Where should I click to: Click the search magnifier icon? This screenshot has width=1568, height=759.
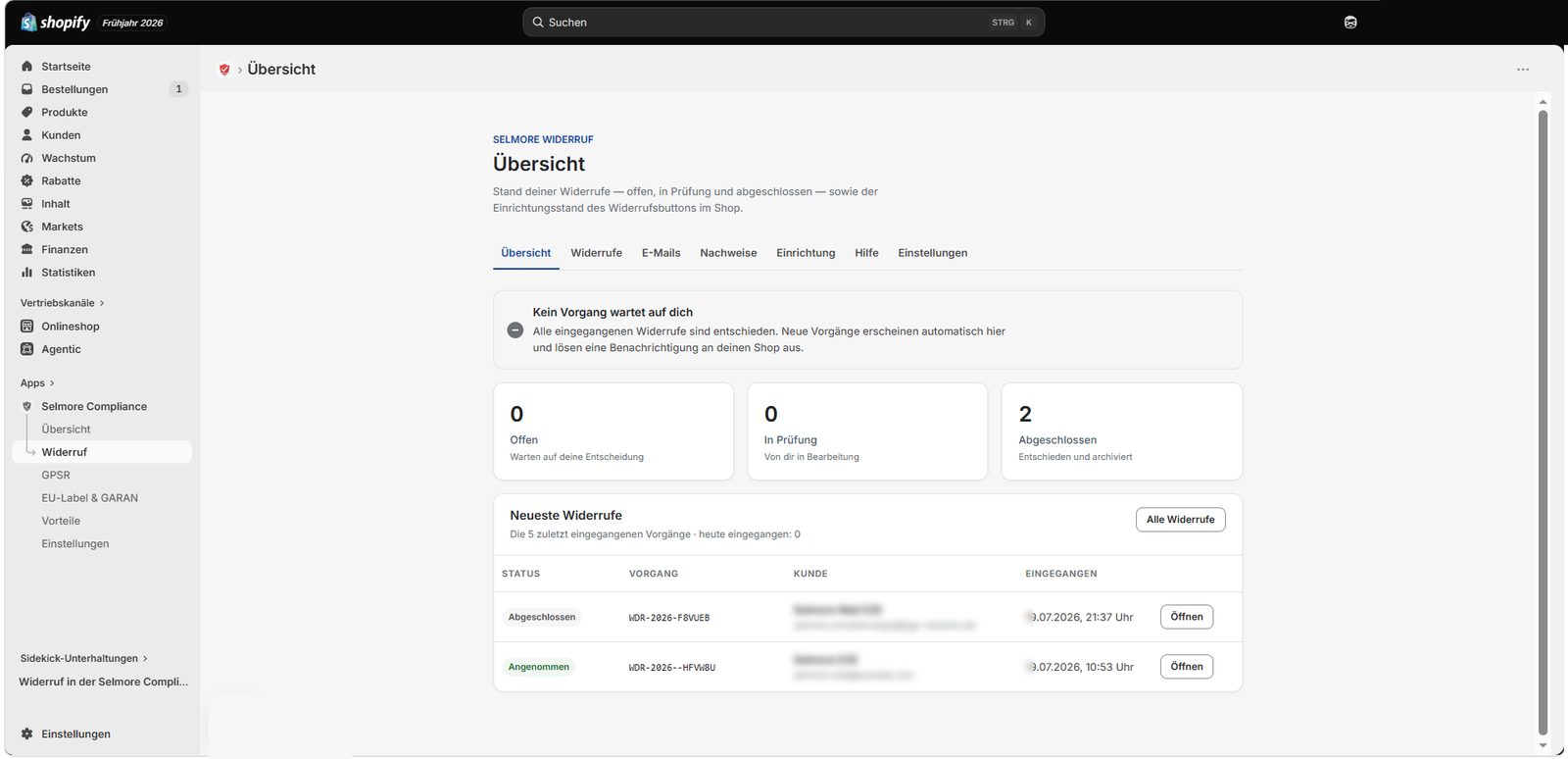[538, 22]
